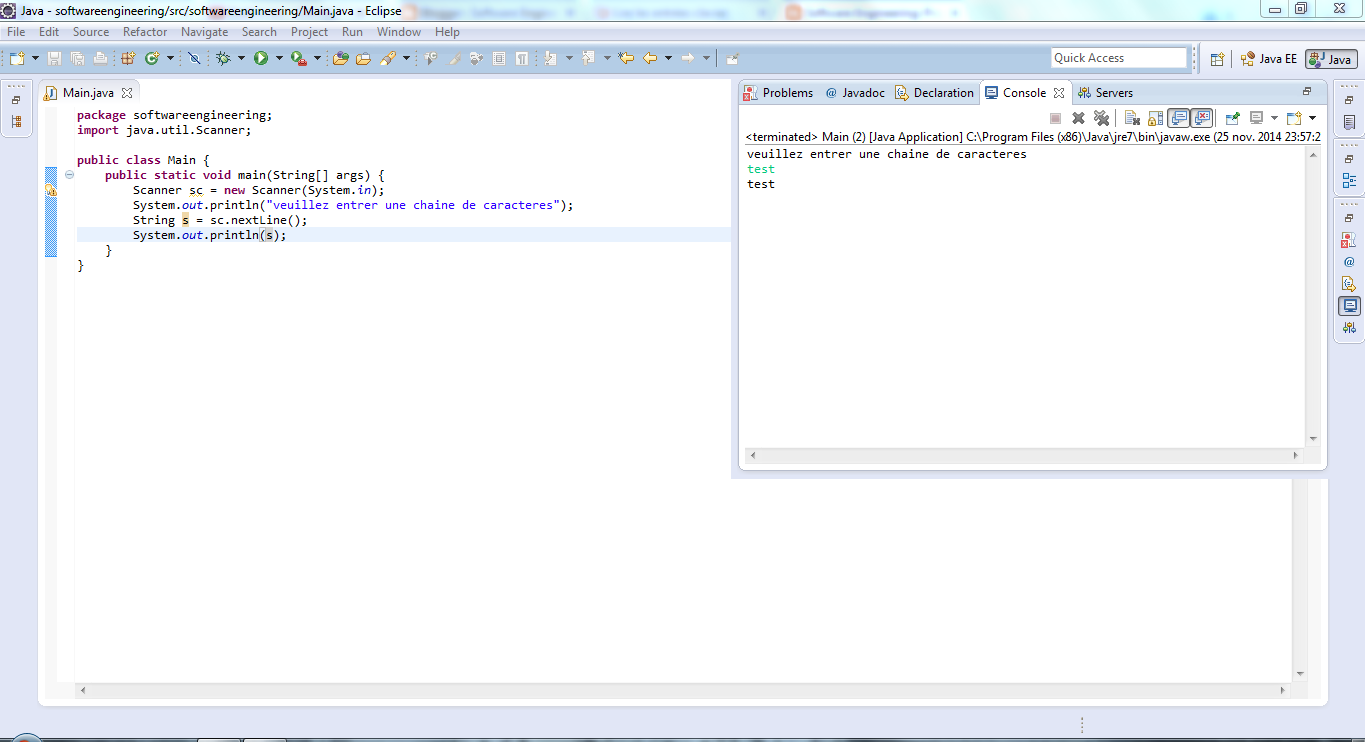The image size is (1365, 742).
Task: Toggle Scroll Lock in the Console view
Action: point(1154,117)
